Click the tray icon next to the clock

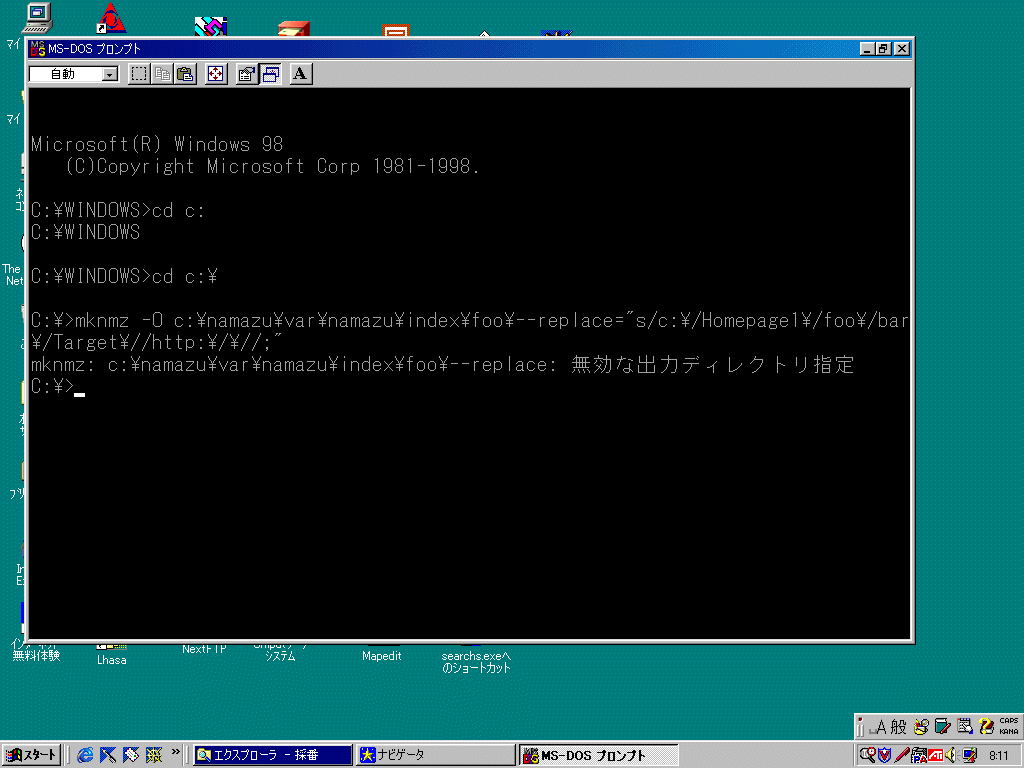[x=969, y=755]
